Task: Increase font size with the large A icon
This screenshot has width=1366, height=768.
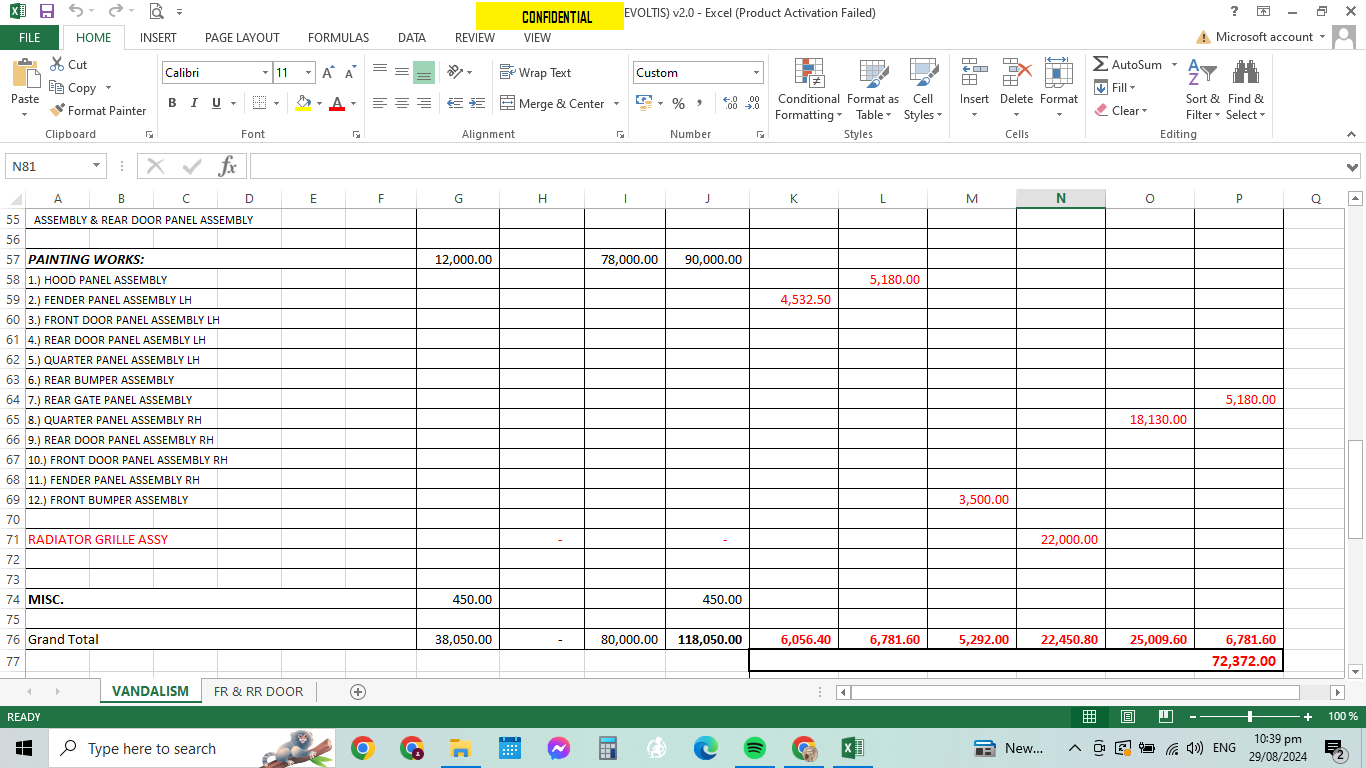Action: pyautogui.click(x=328, y=73)
